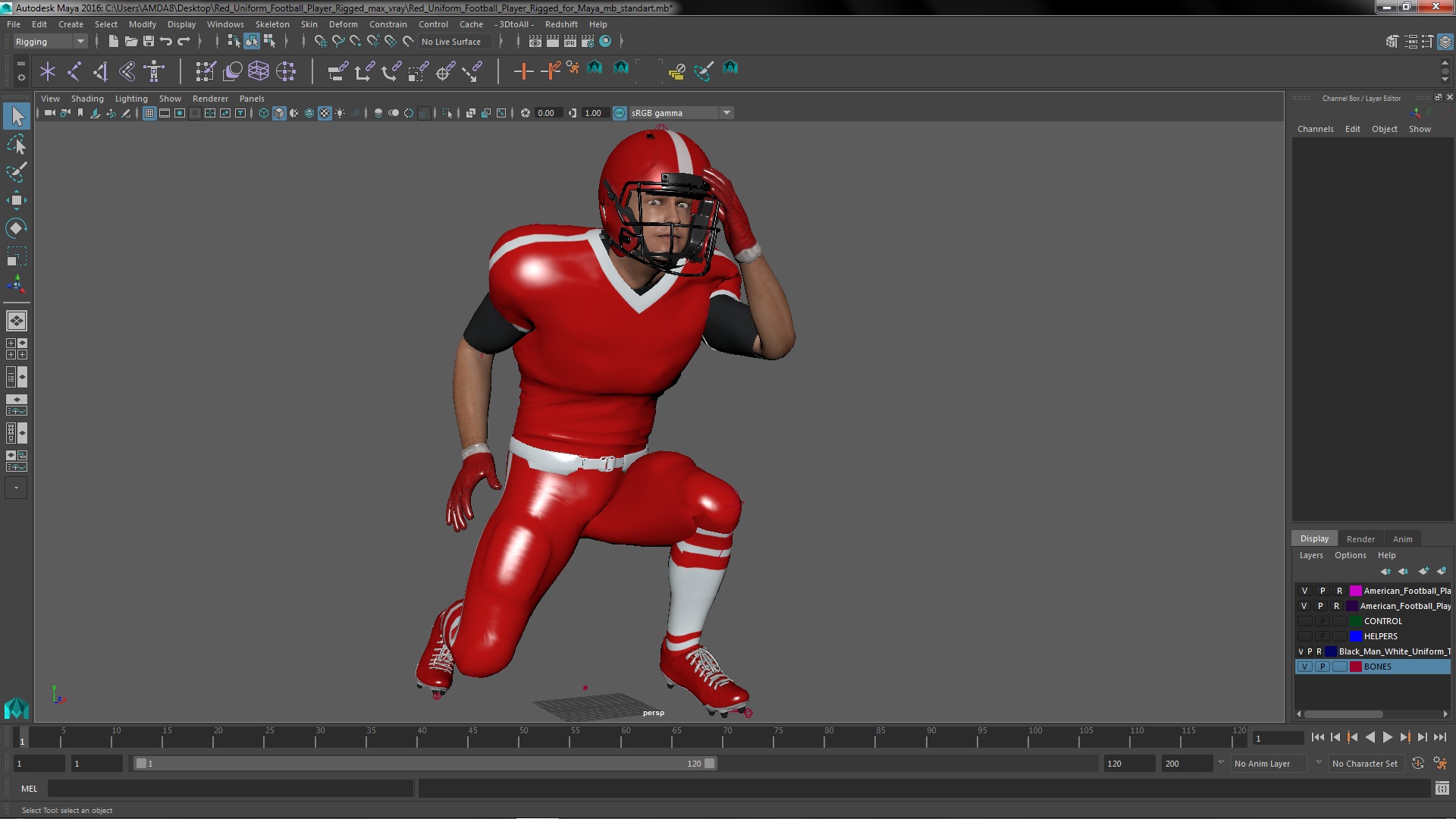Activate the Paint Selection tool
The width and height of the screenshot is (1456, 819).
pyautogui.click(x=16, y=172)
